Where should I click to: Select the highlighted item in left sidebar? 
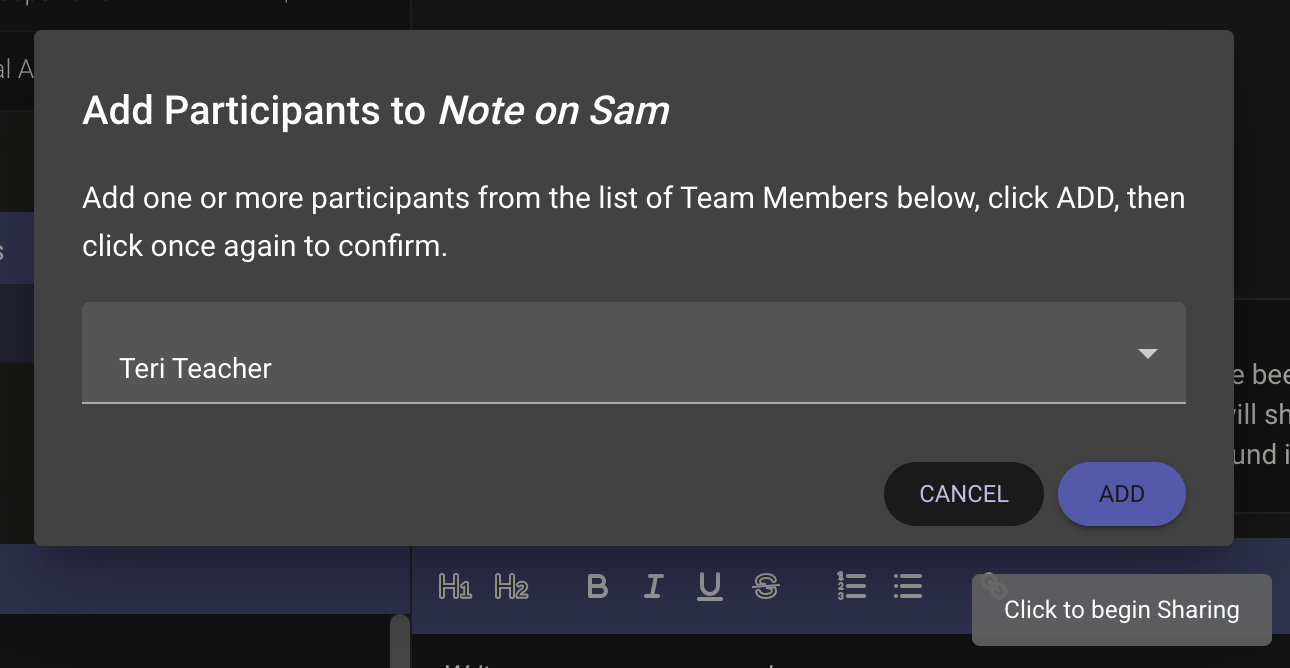pyautogui.click(x=16, y=250)
